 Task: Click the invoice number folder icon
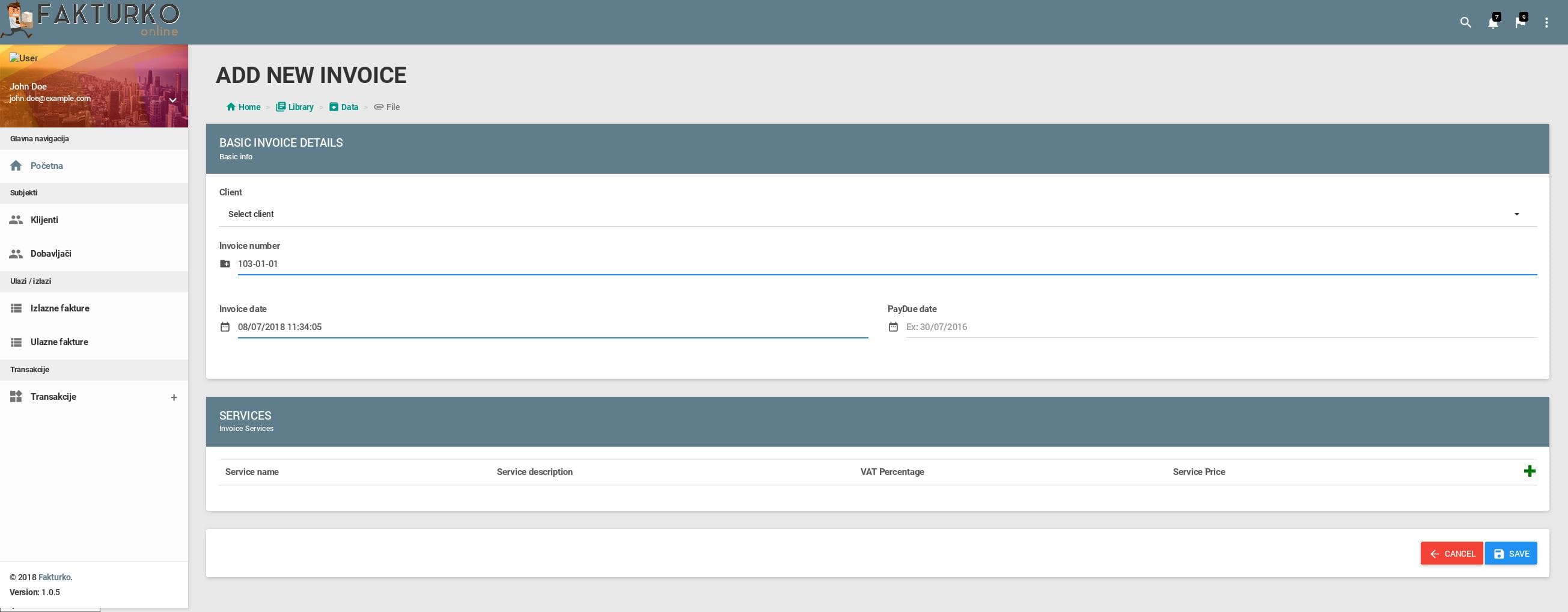[225, 264]
